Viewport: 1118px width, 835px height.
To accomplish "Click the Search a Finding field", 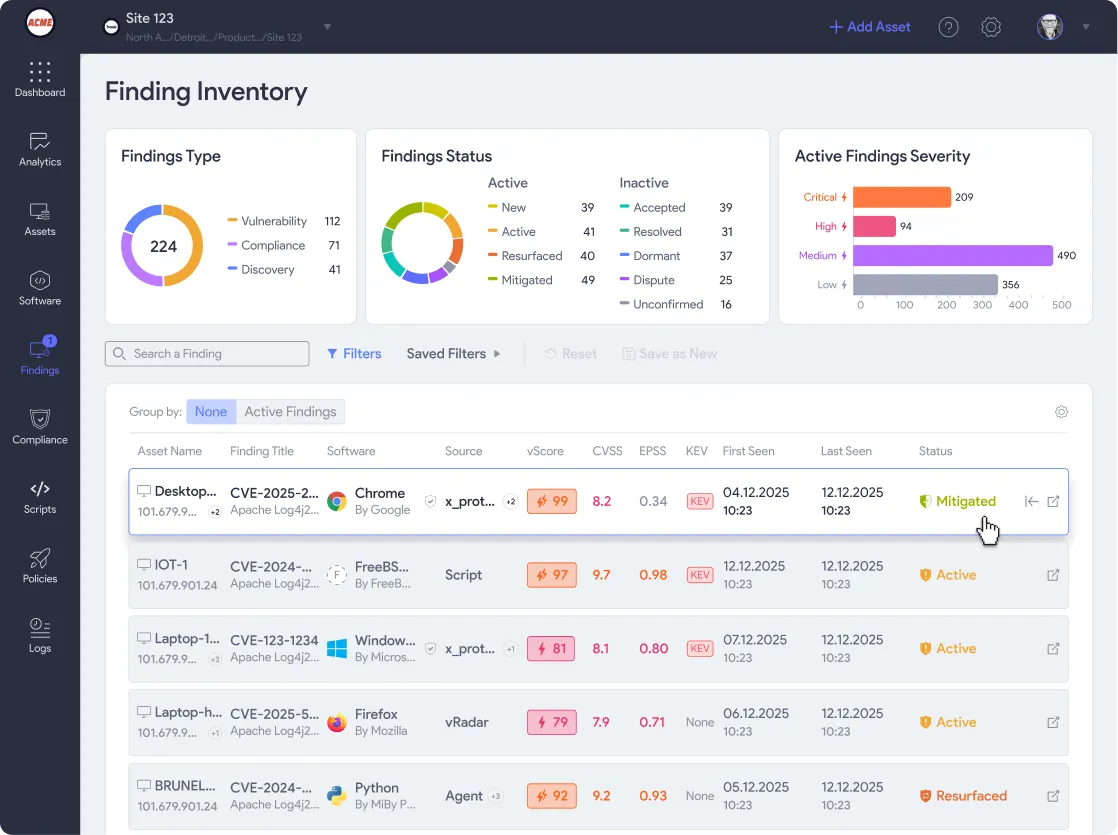I will click(207, 354).
